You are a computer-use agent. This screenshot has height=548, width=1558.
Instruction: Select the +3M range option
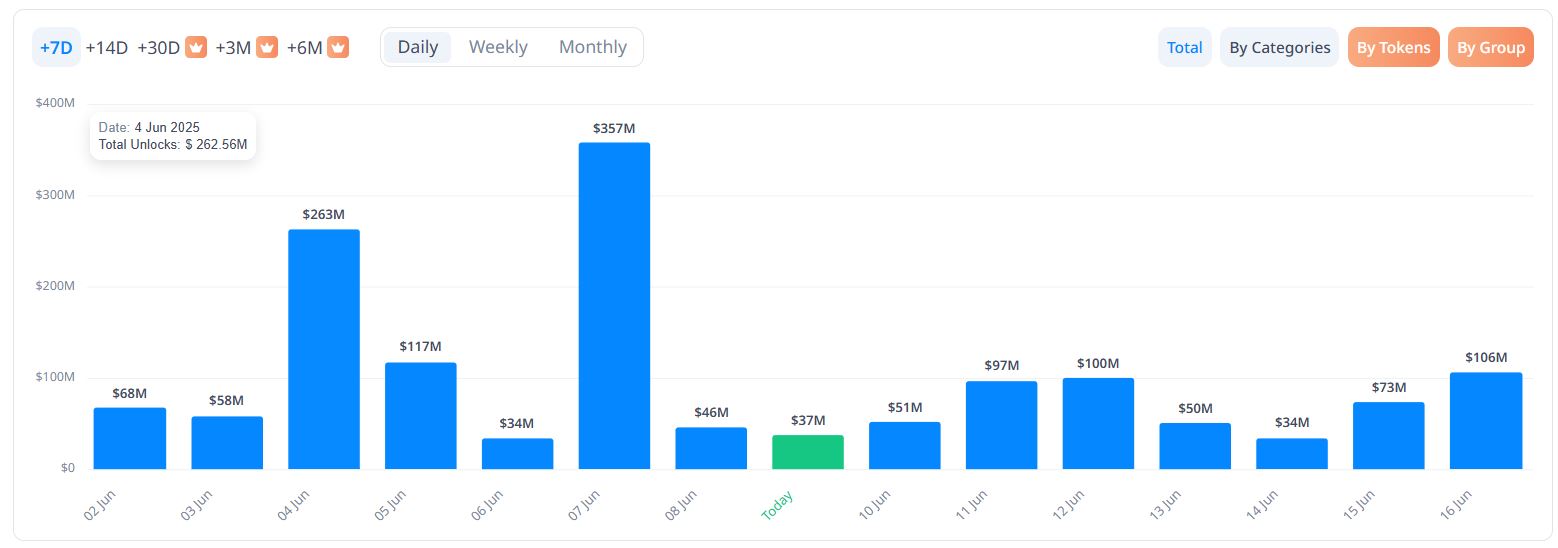233,47
